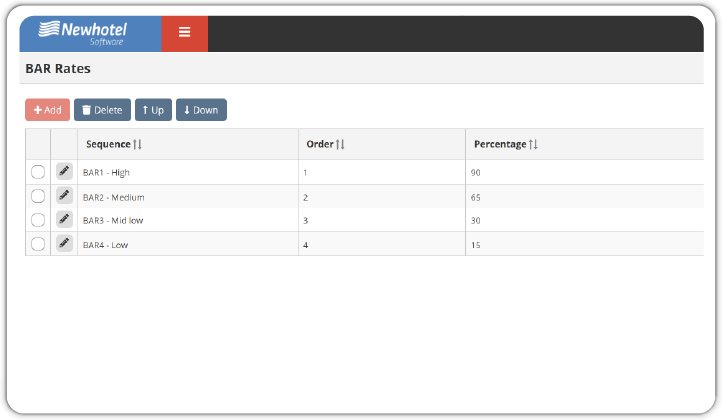
Task: Click the percentage value 65
Action: pos(476,198)
